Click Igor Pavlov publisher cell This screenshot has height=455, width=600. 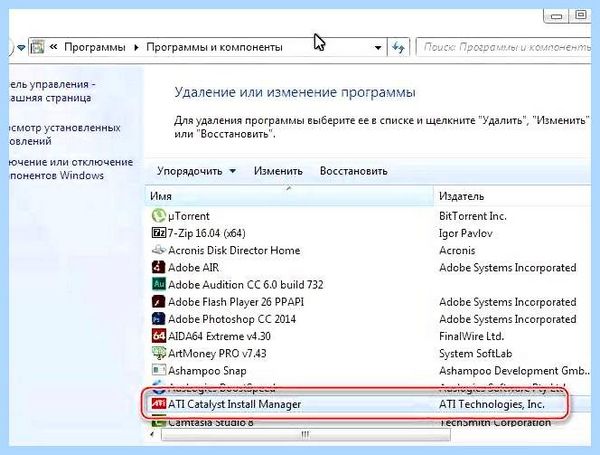[466, 233]
